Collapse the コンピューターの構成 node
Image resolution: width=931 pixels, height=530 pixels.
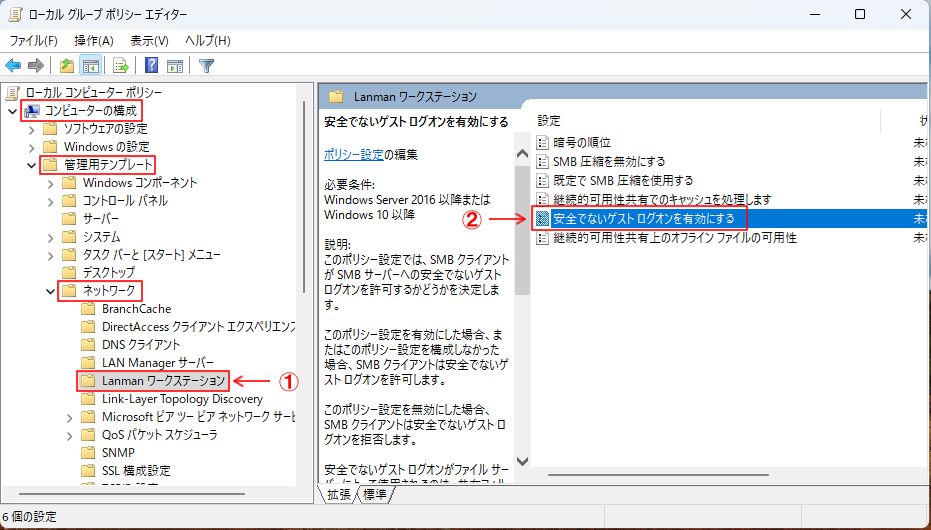pyautogui.click(x=12, y=111)
